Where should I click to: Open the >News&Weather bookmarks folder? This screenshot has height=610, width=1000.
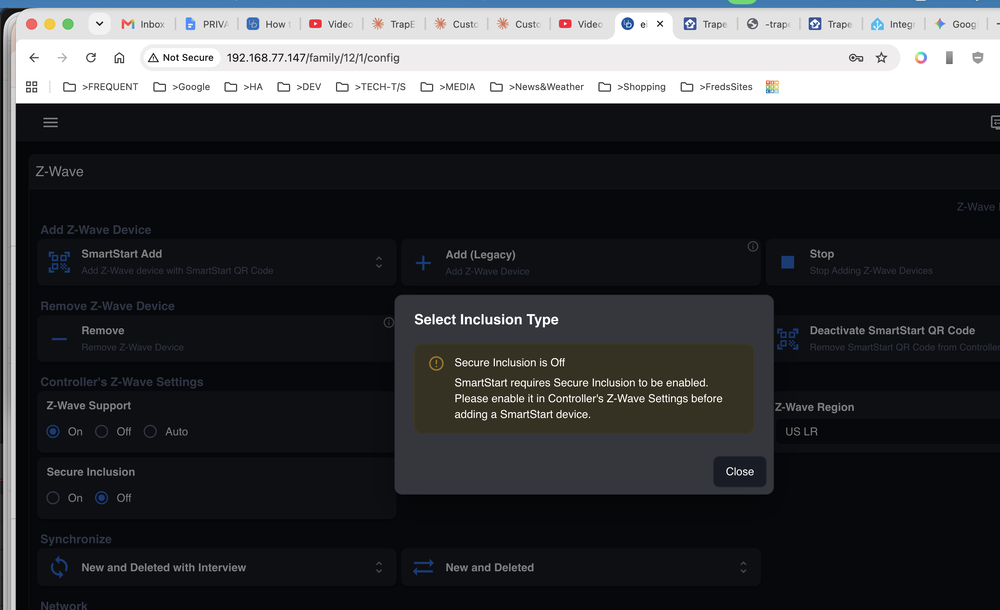(x=537, y=87)
